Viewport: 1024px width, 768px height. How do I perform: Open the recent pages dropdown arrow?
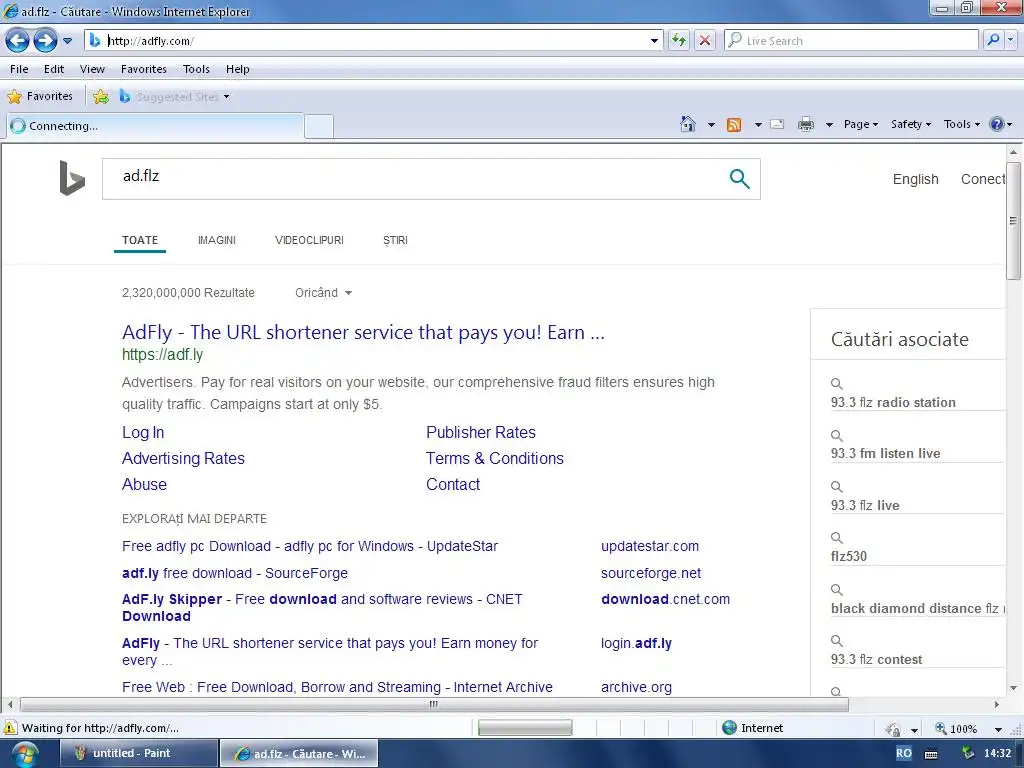67,41
